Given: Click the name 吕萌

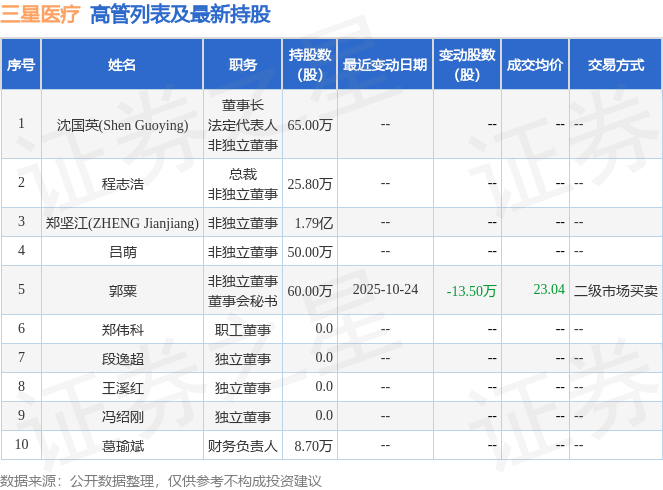Looking at the screenshot, I should tap(123, 252).
